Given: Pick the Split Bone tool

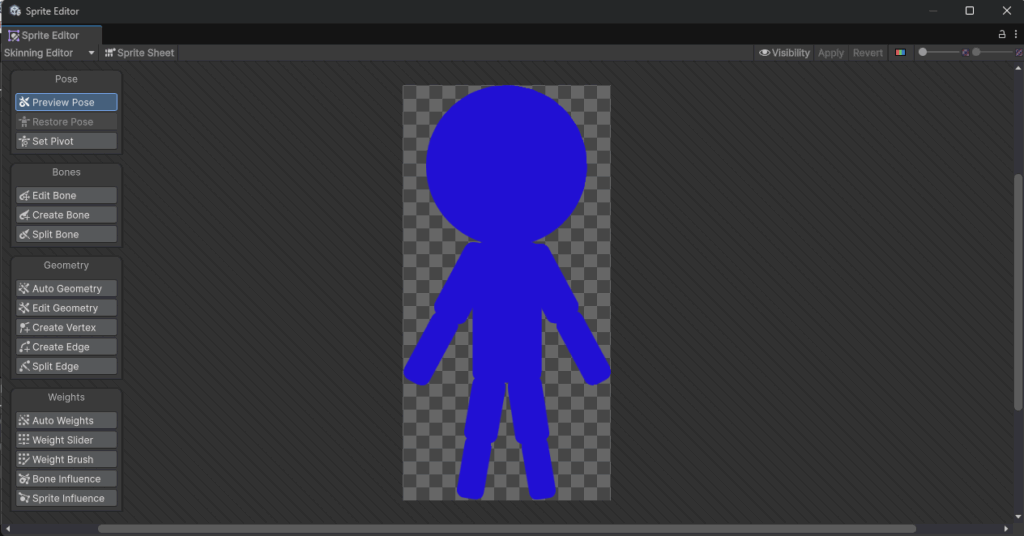Looking at the screenshot, I should pyautogui.click(x=66, y=234).
